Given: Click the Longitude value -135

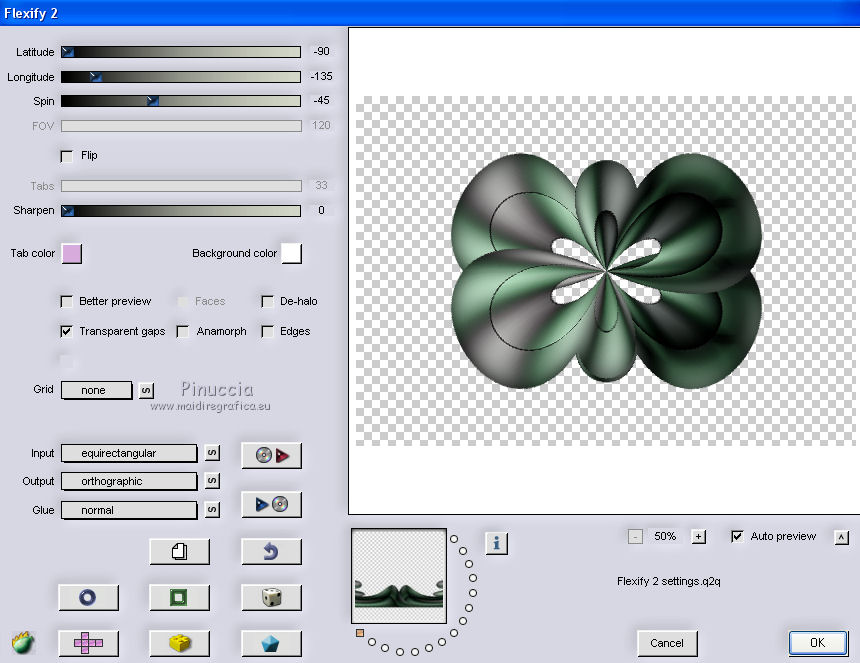Looking at the screenshot, I should [321, 76].
